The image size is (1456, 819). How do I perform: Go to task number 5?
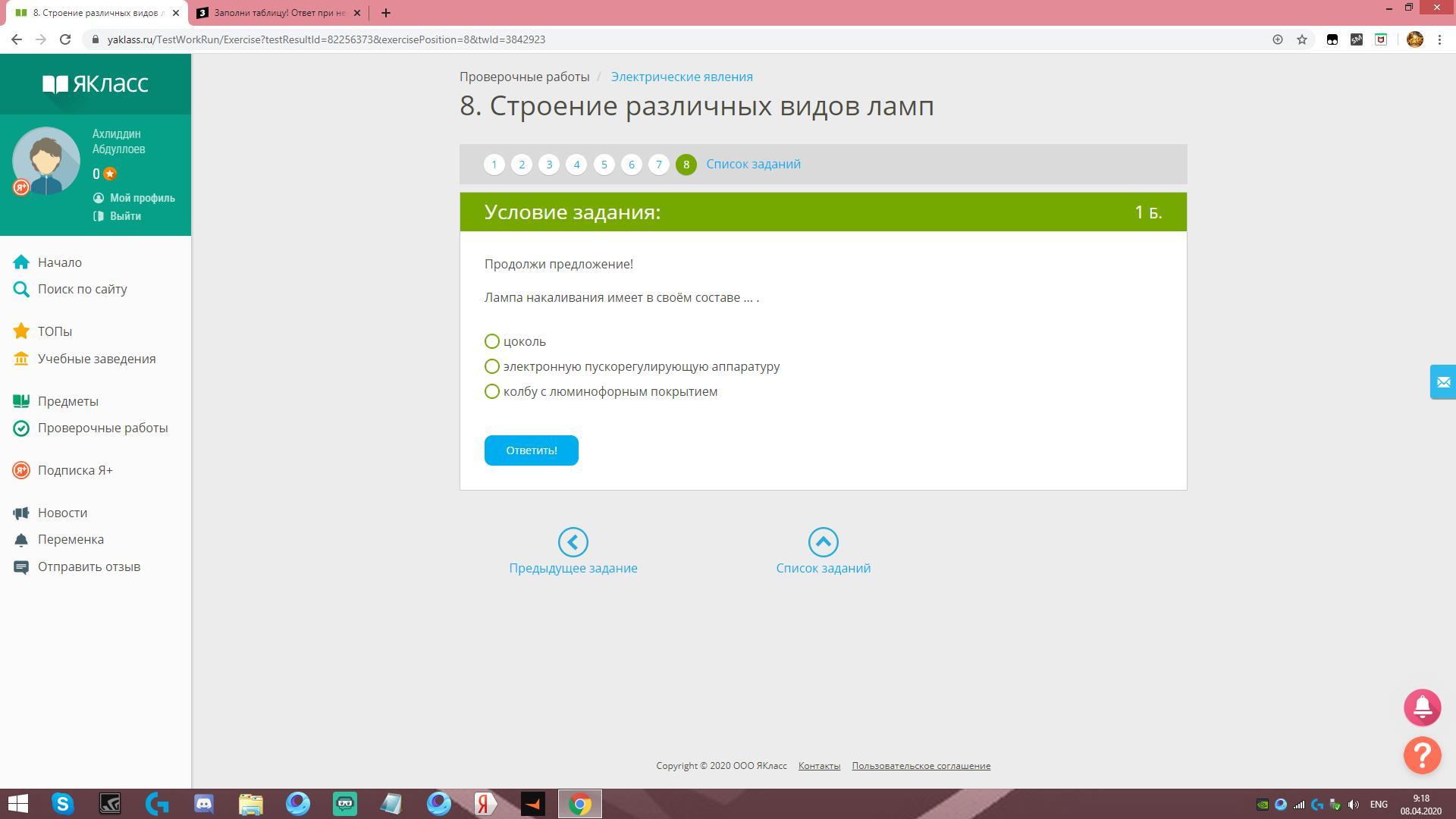pos(604,165)
